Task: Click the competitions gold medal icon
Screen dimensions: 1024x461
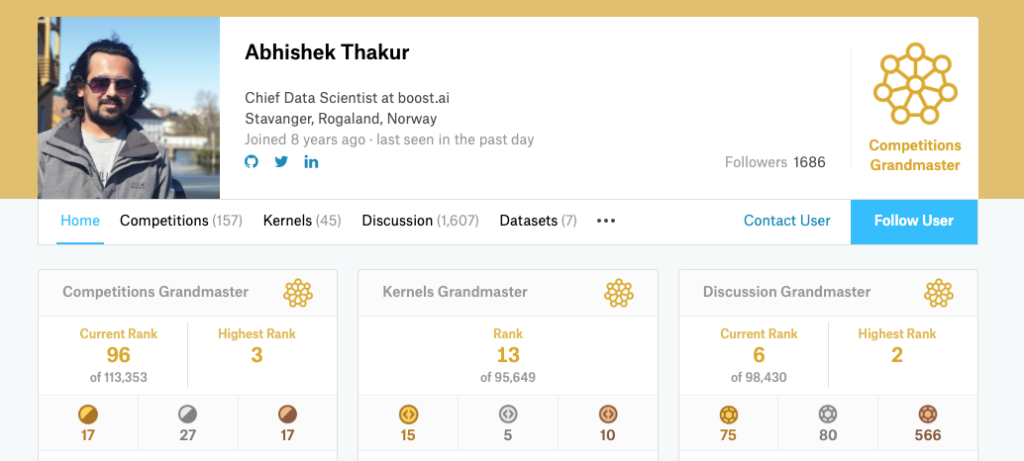Action: point(88,414)
